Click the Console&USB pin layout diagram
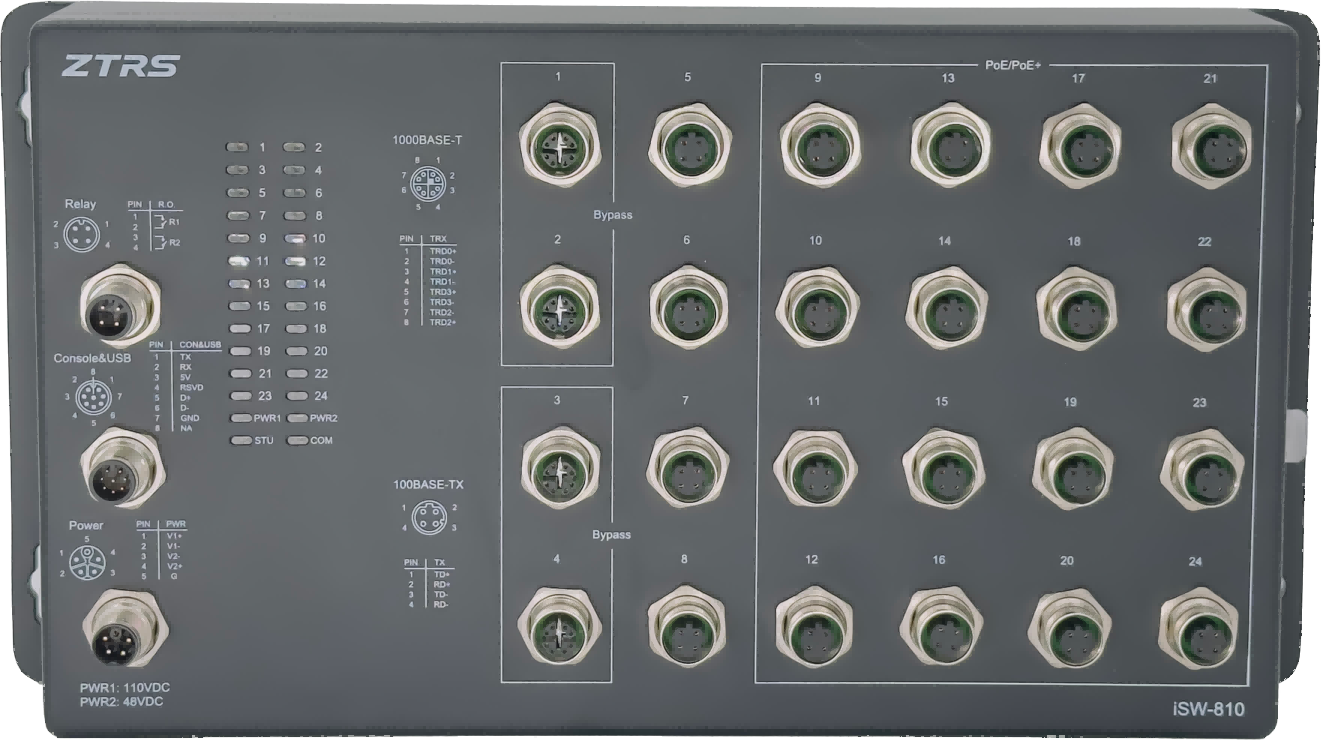1321x740 pixels. [x=91, y=399]
